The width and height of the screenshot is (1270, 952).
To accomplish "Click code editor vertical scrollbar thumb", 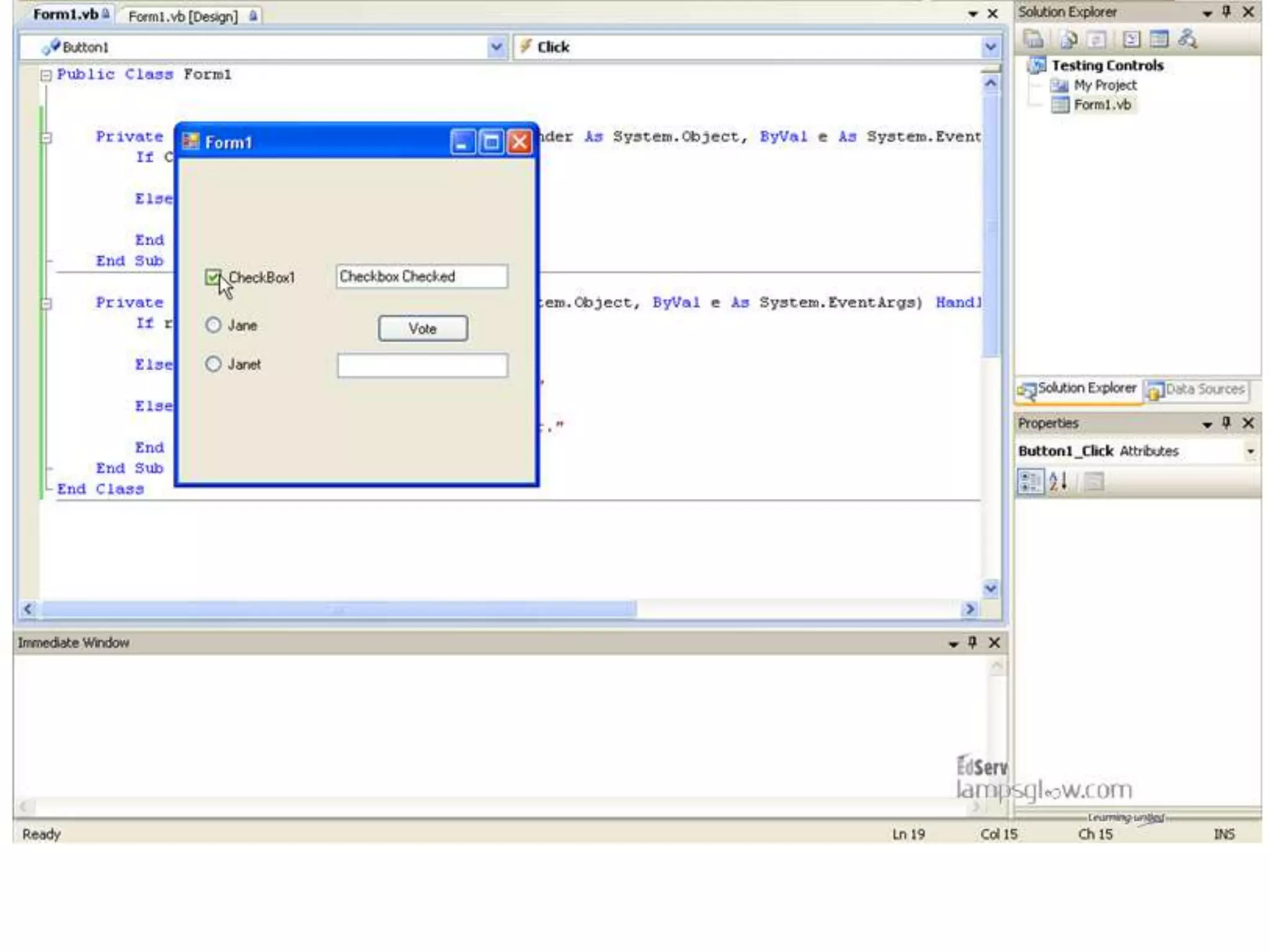I will 991,224.
